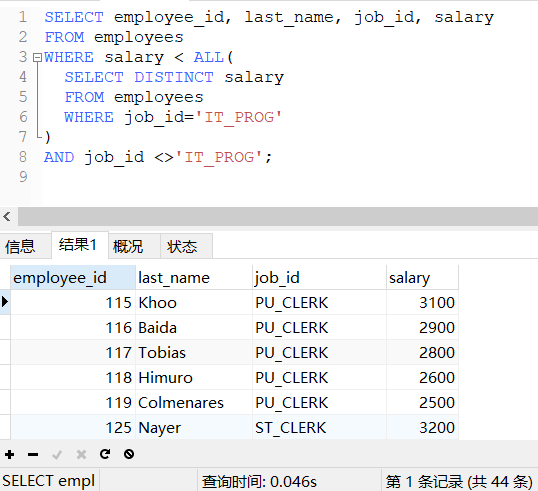Click the 查询时间: 0.046s status entry
This screenshot has width=538, height=491.
coord(259,481)
